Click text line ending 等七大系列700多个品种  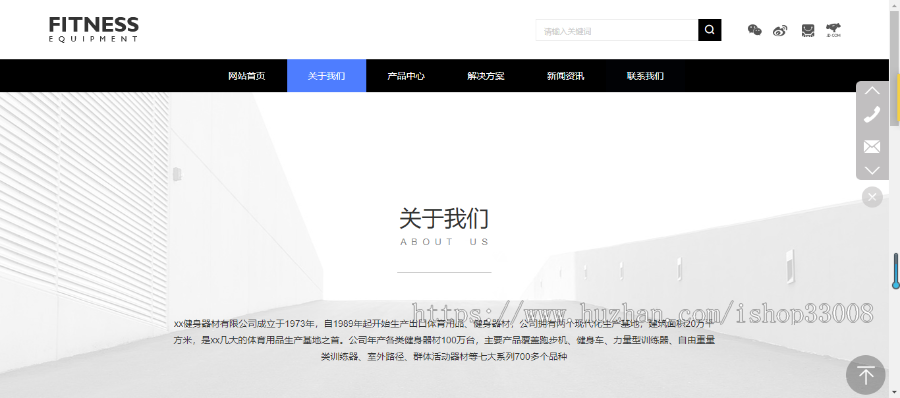click(x=444, y=357)
